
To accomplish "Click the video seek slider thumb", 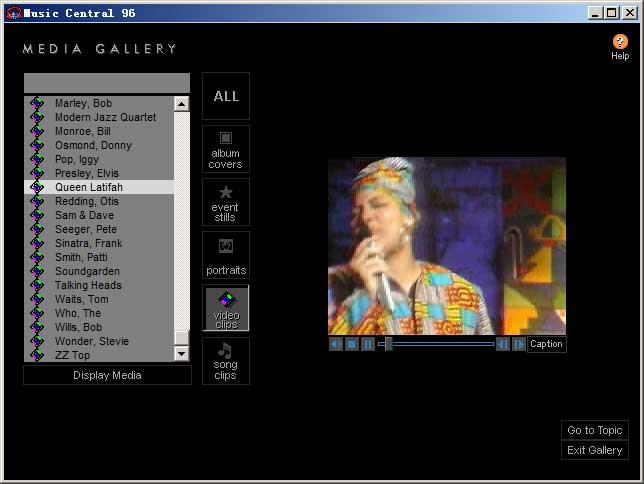I will pyautogui.click(x=389, y=344).
